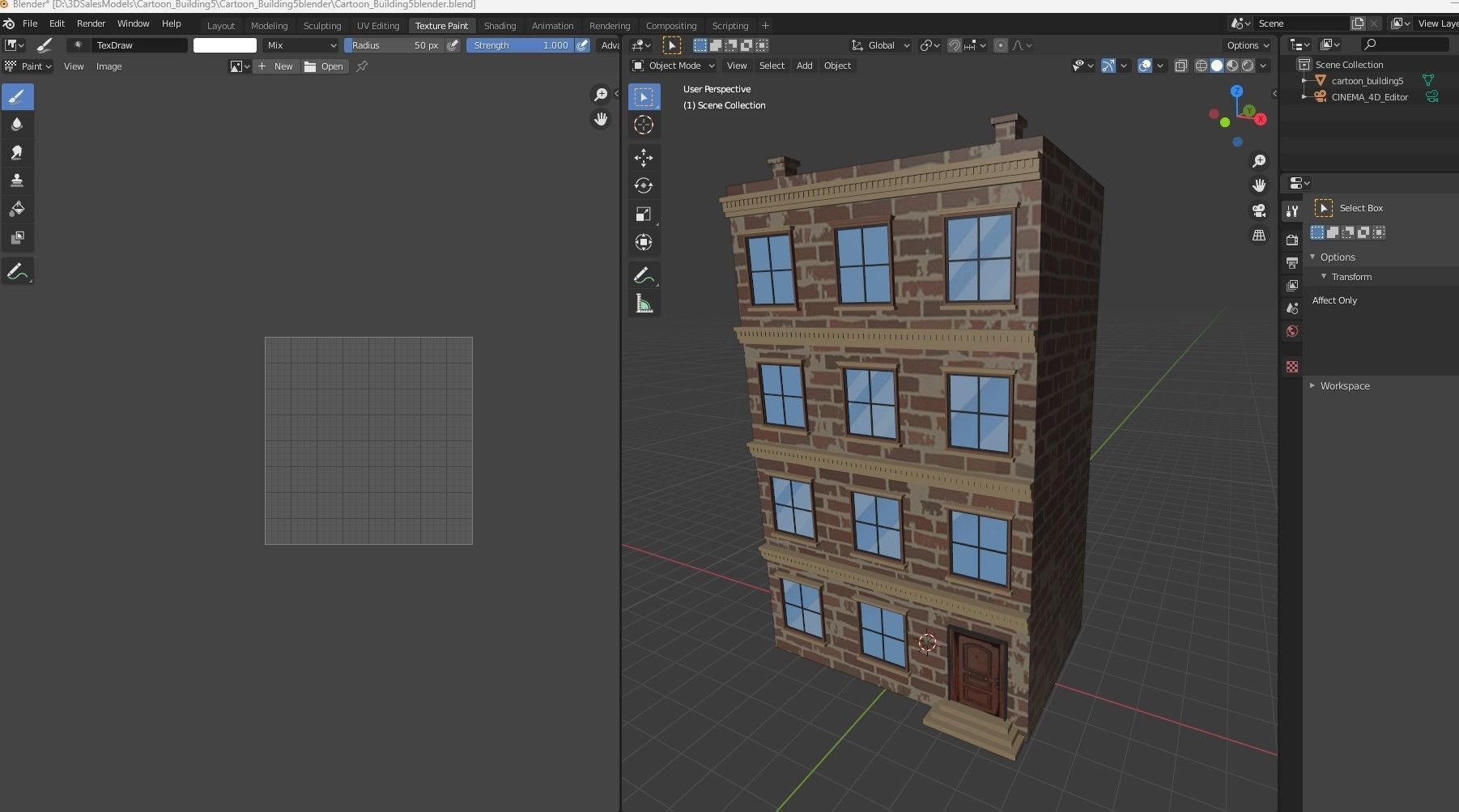The image size is (1459, 812).
Task: Expand the CINEMA_4D_Editor outliner item
Action: click(x=1304, y=97)
